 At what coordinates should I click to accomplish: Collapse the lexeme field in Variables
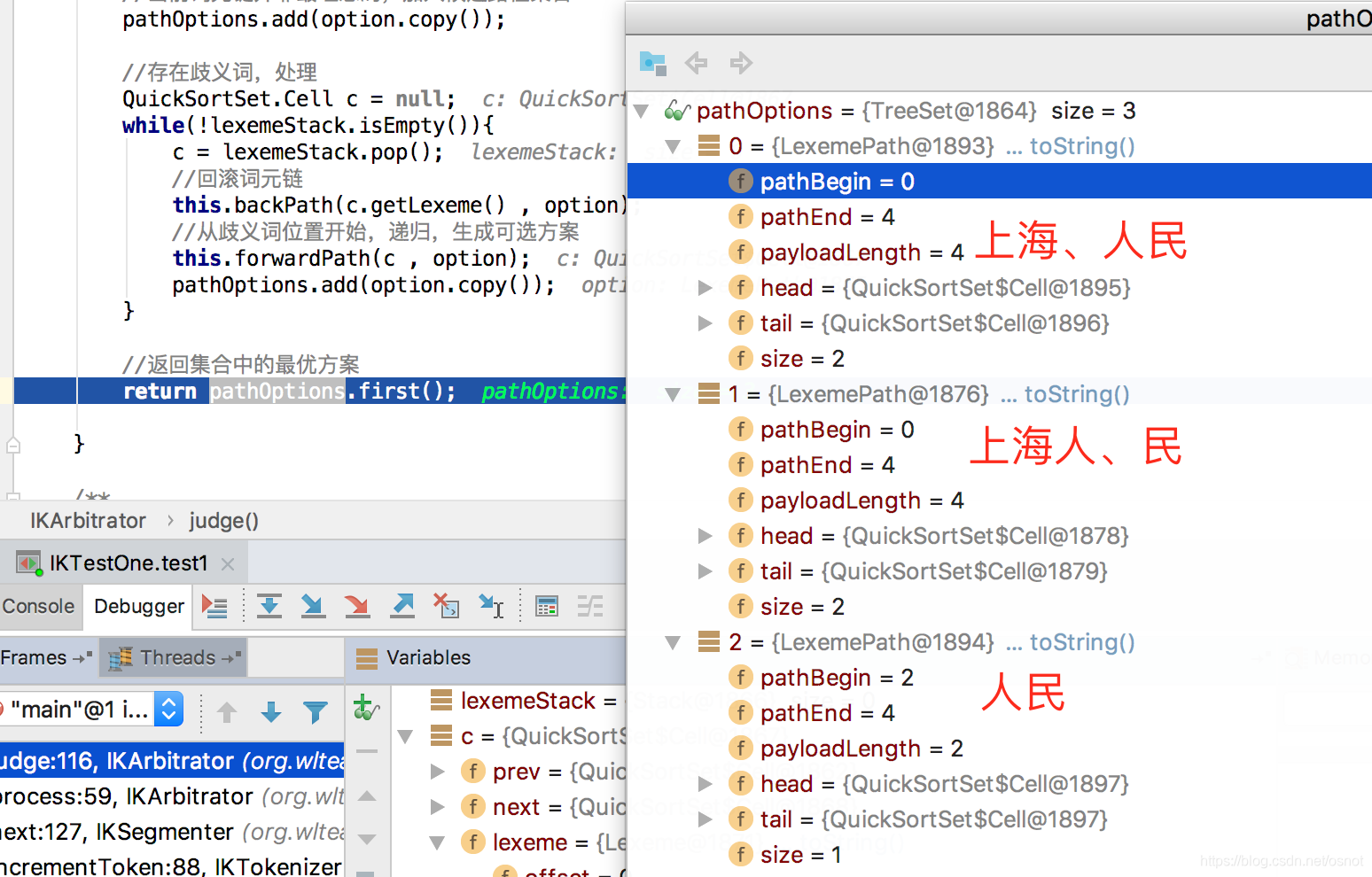tap(437, 842)
